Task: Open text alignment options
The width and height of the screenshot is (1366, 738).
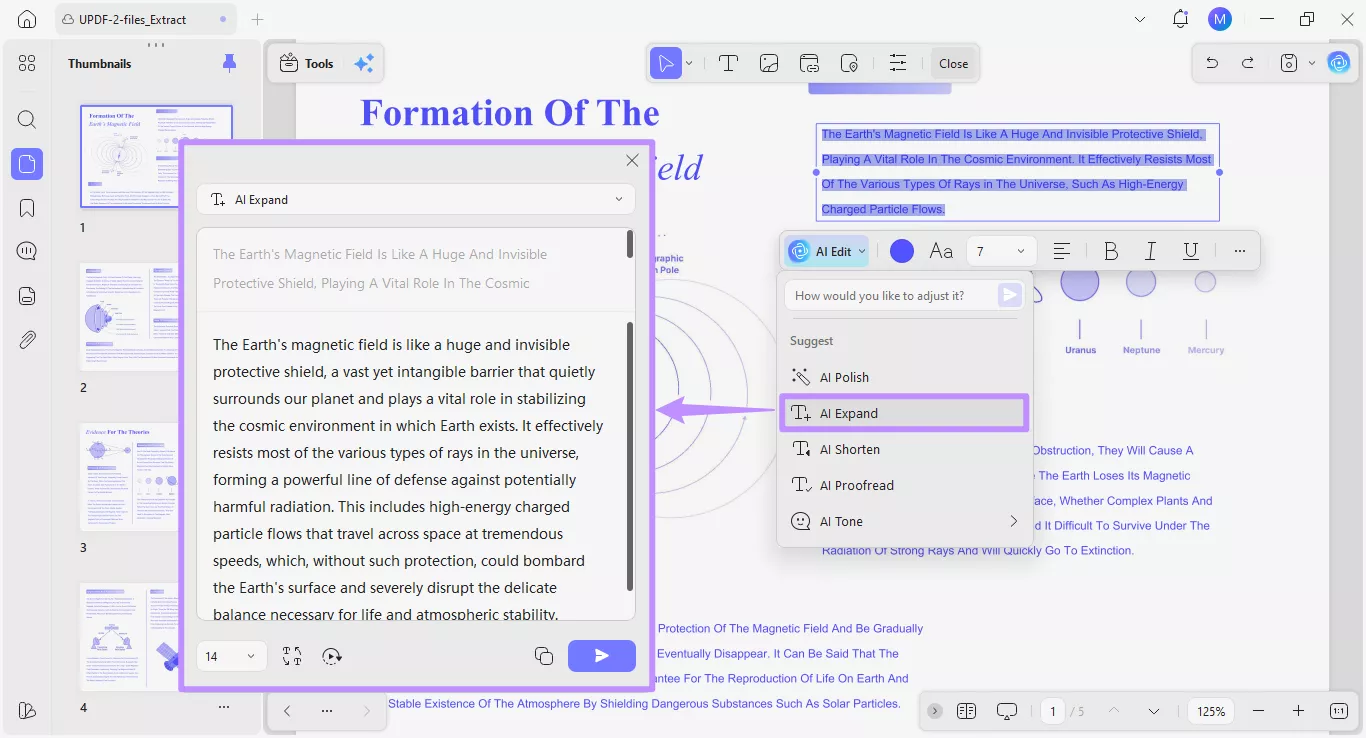Action: pyautogui.click(x=1062, y=251)
